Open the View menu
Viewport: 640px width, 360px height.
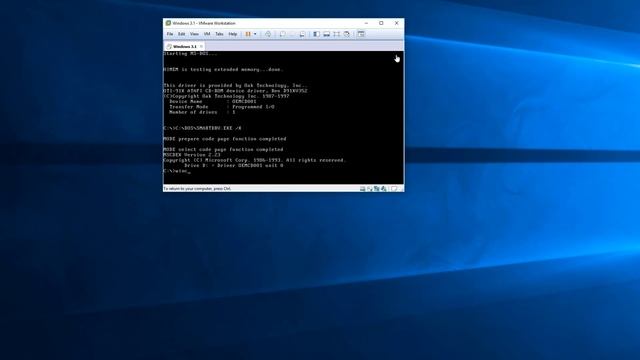coord(194,34)
